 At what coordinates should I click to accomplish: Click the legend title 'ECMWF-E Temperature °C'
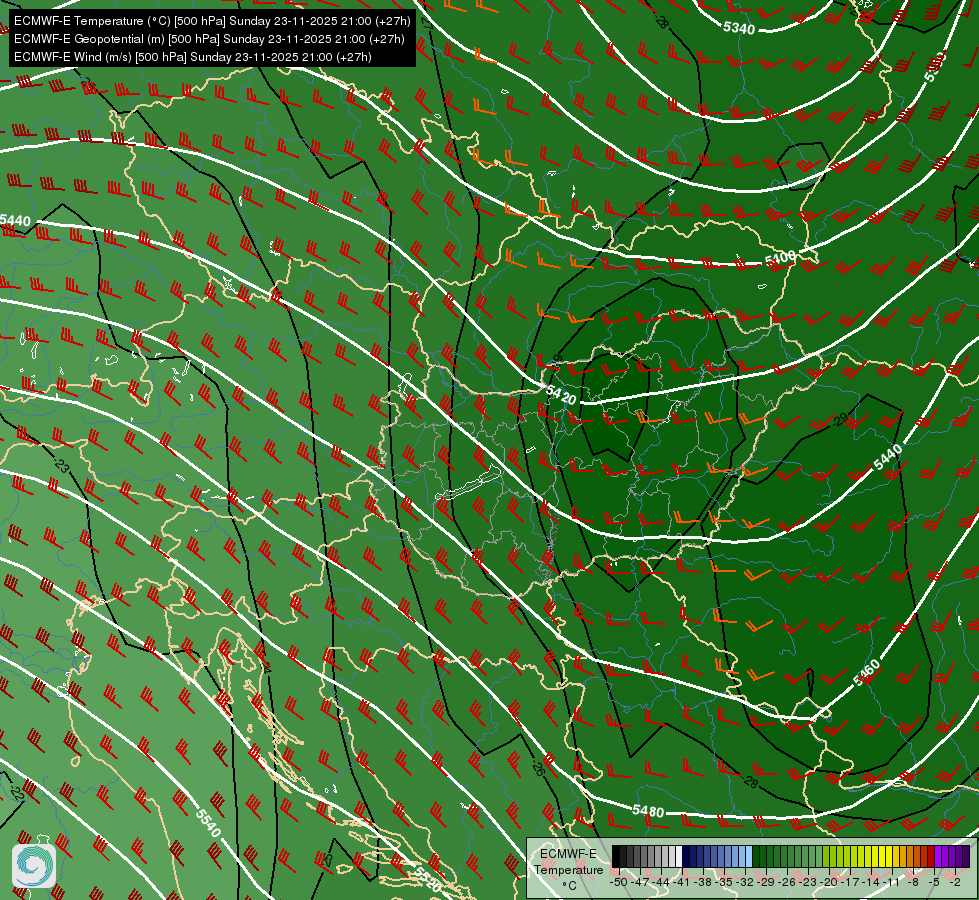click(569, 869)
